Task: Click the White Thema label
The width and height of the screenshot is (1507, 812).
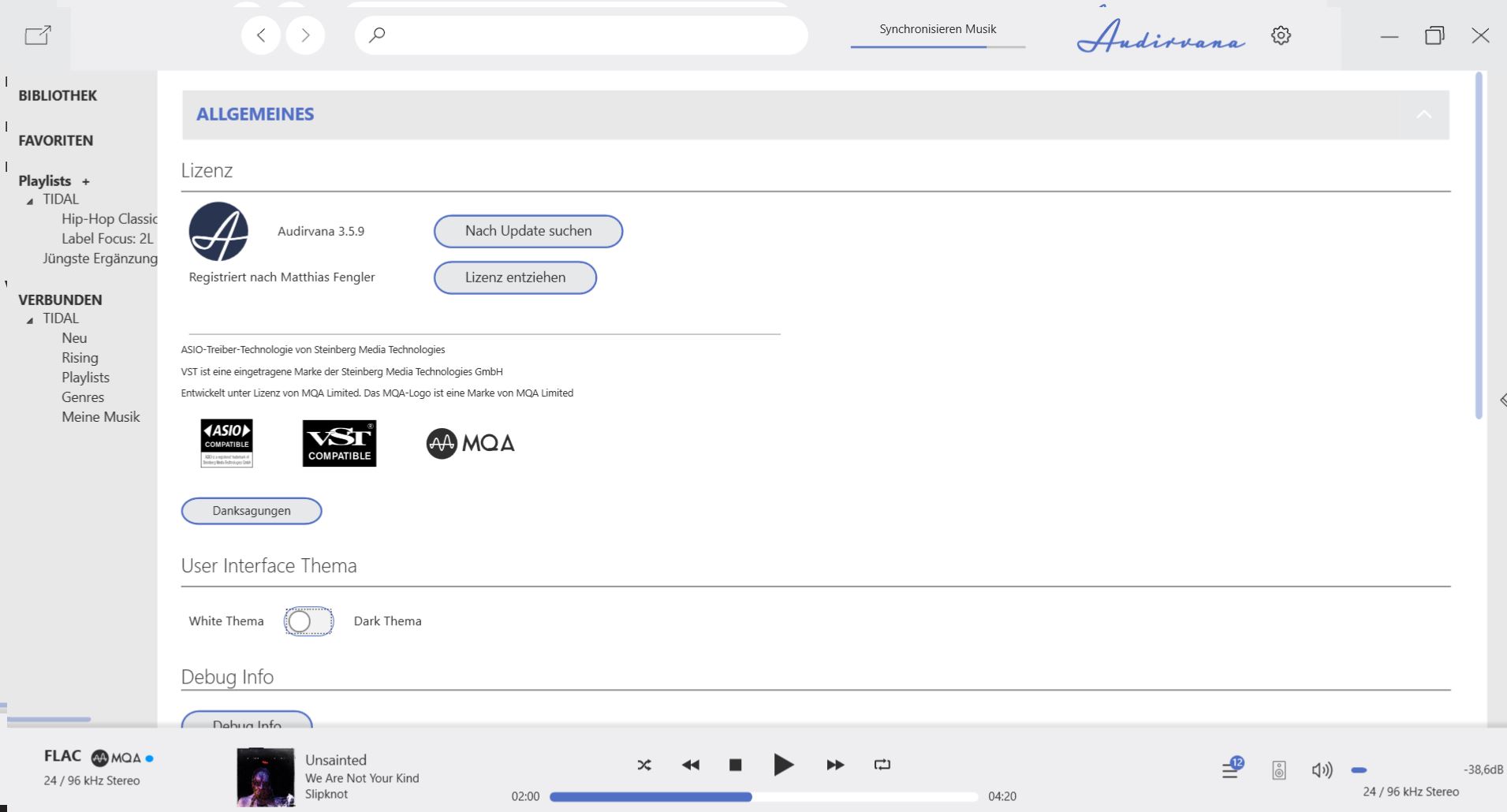Action: [226, 621]
